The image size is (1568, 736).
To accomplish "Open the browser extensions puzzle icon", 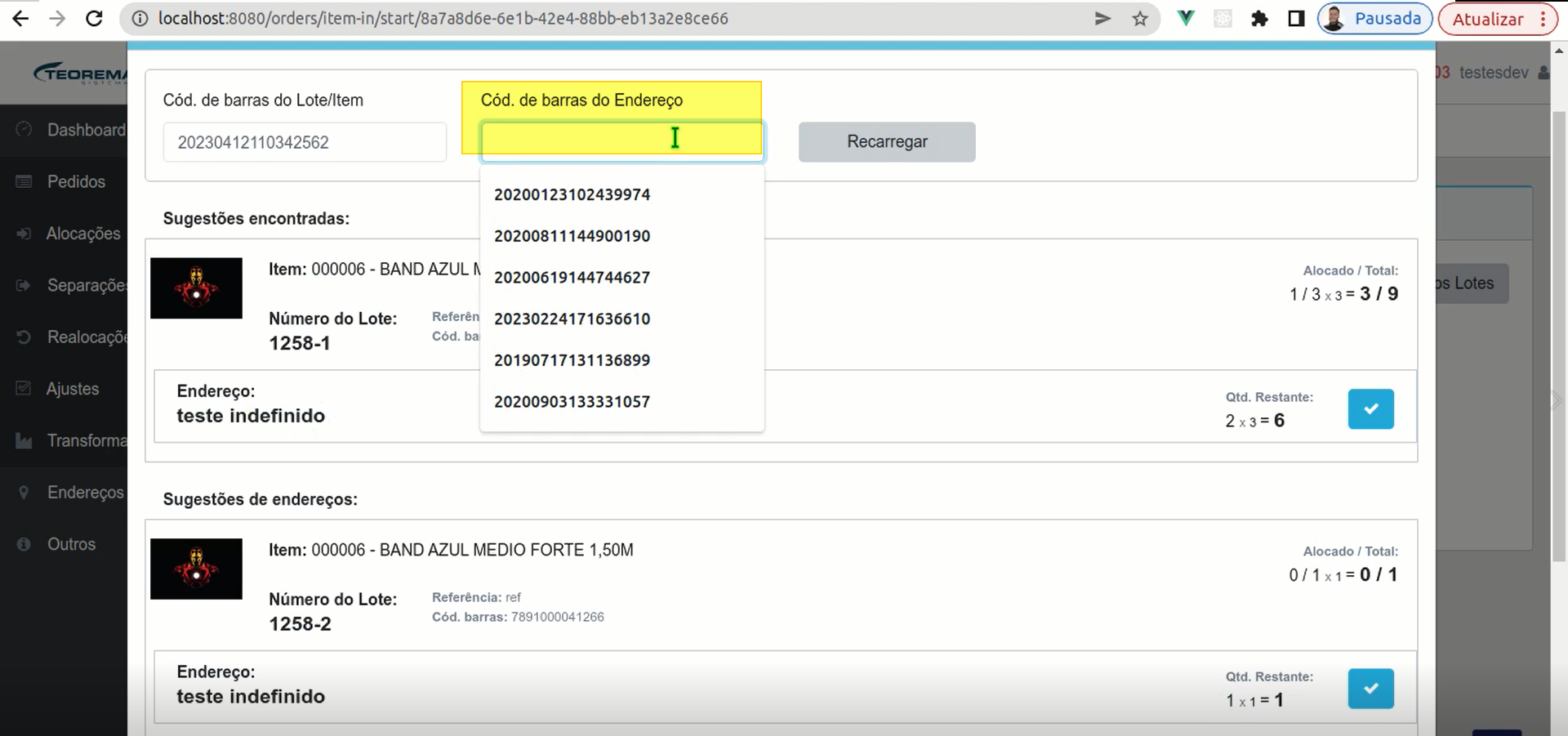I will (x=1259, y=19).
